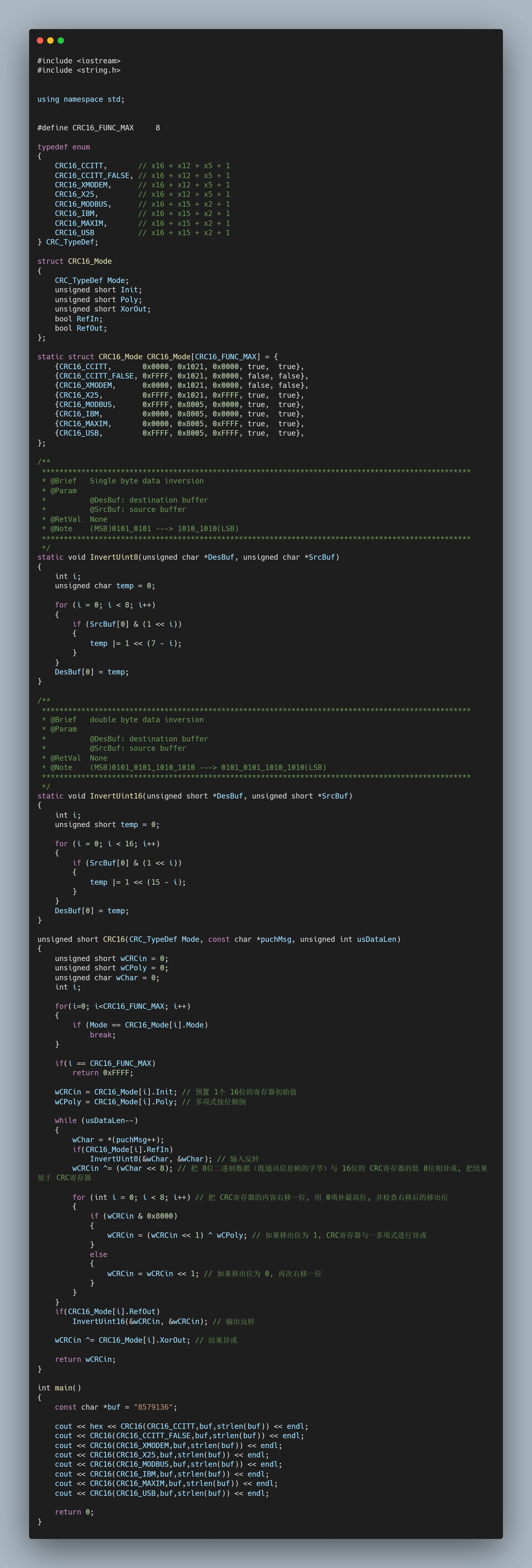Click the 'return wCRCin;' statement
Screen dimensions: 532x1568
[x=85, y=1359]
